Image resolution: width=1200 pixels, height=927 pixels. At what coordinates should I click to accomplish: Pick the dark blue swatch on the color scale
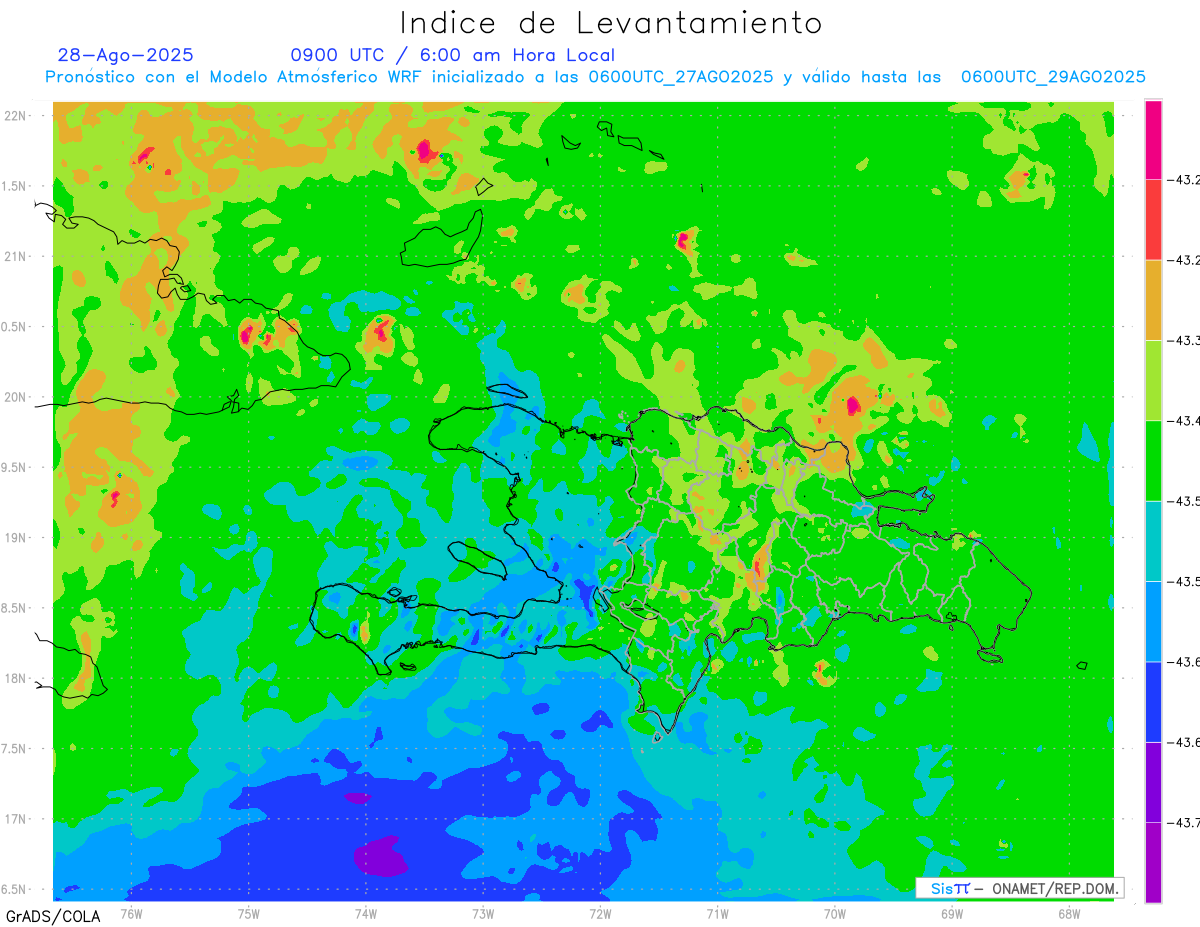[x=1153, y=701]
